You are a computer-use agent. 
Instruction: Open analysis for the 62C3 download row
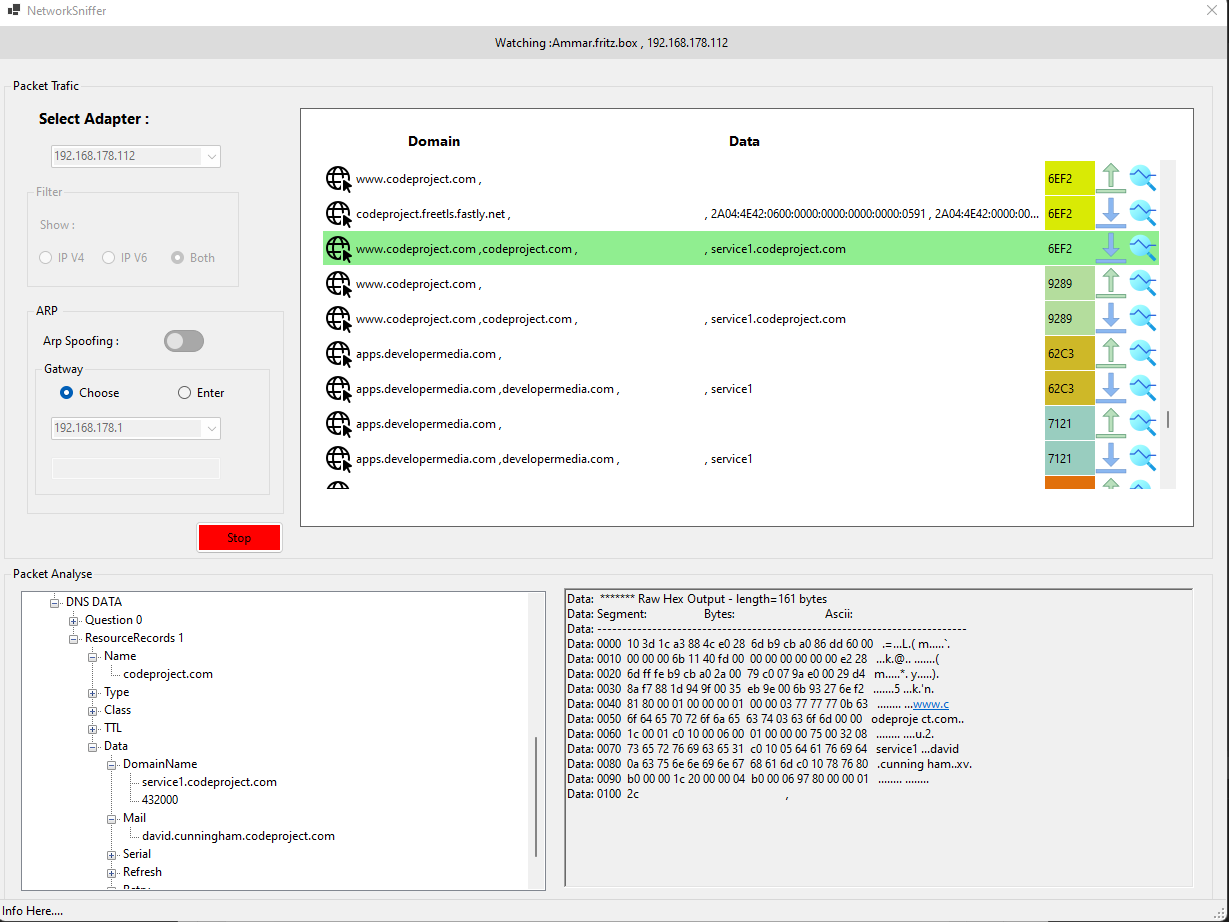pos(1143,387)
